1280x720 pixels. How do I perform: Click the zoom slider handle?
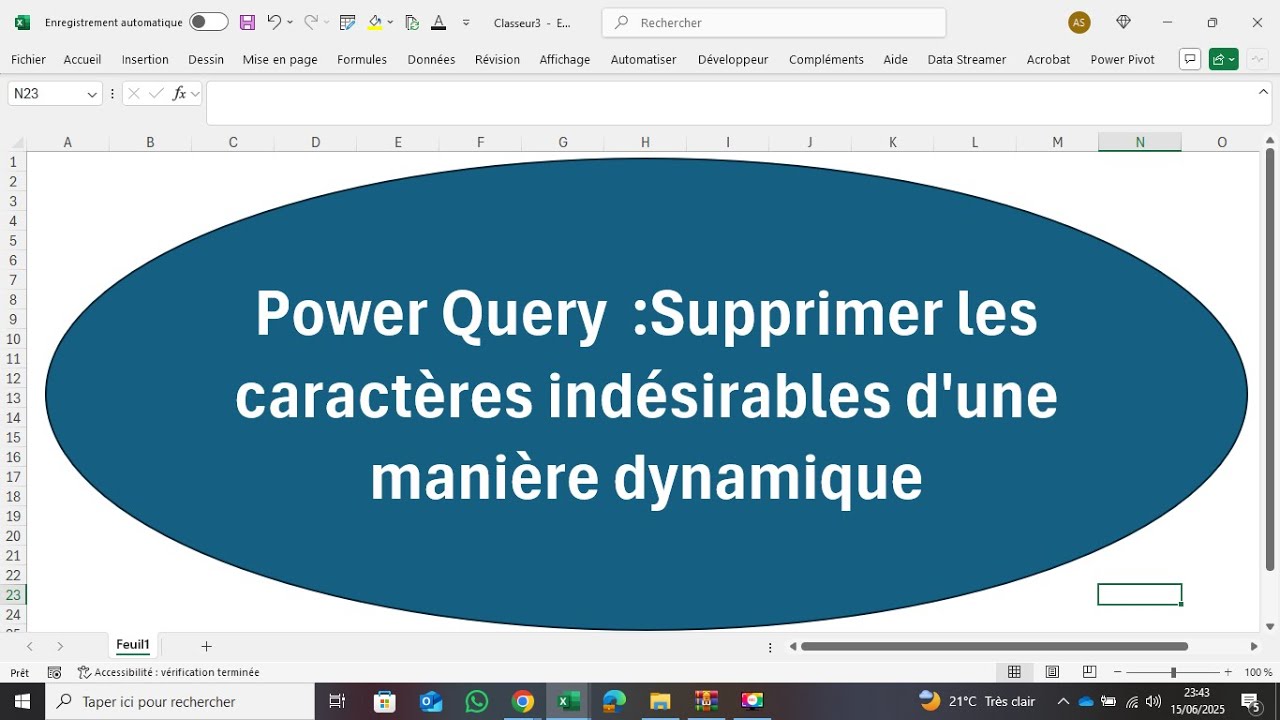(1173, 672)
